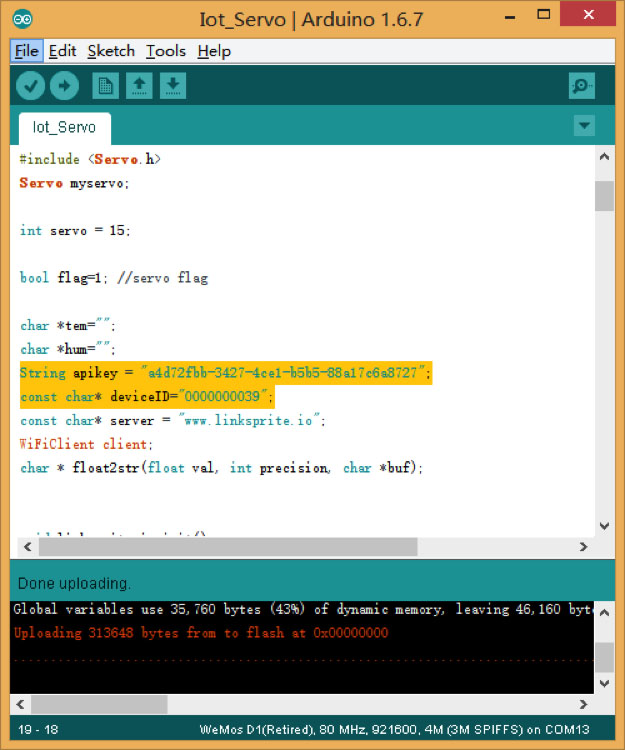Open the File menu
Image resolution: width=625 pixels, height=750 pixels.
coord(27,51)
